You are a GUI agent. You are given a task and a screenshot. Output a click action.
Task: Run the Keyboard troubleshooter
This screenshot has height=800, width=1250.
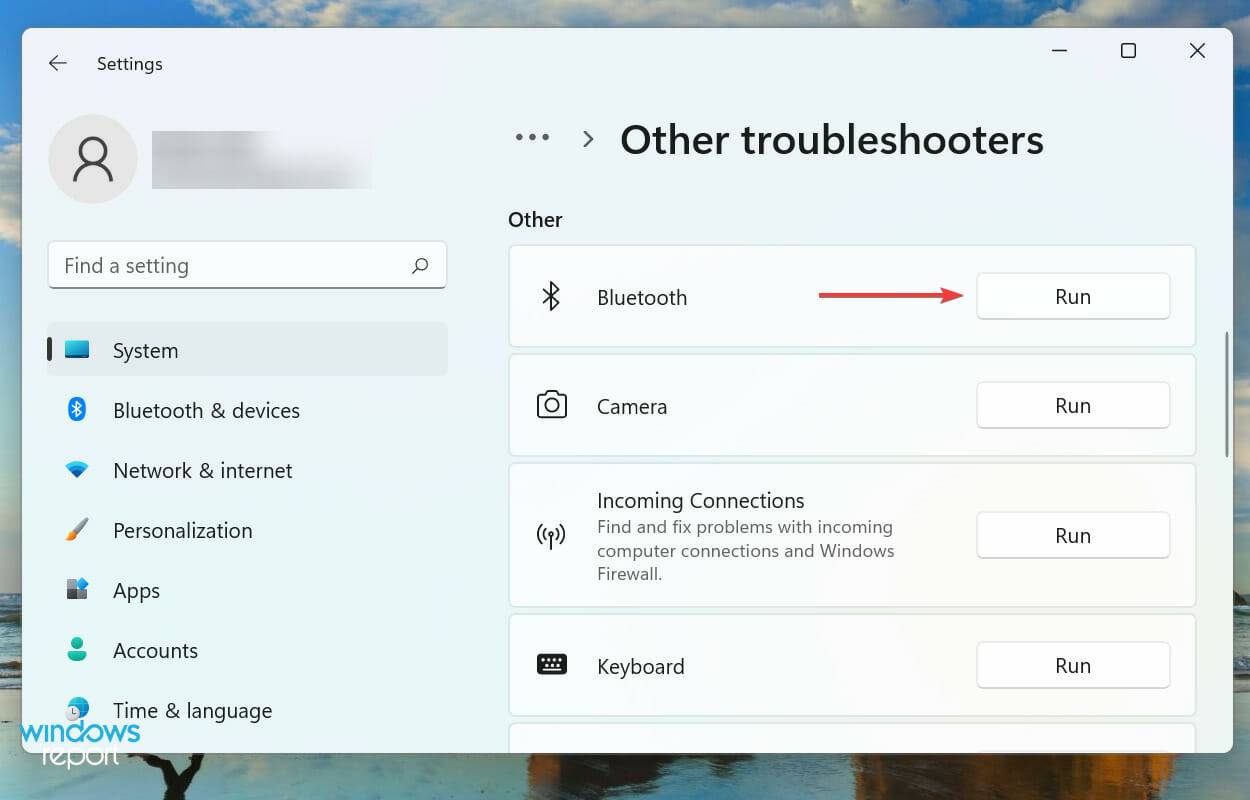1072,665
